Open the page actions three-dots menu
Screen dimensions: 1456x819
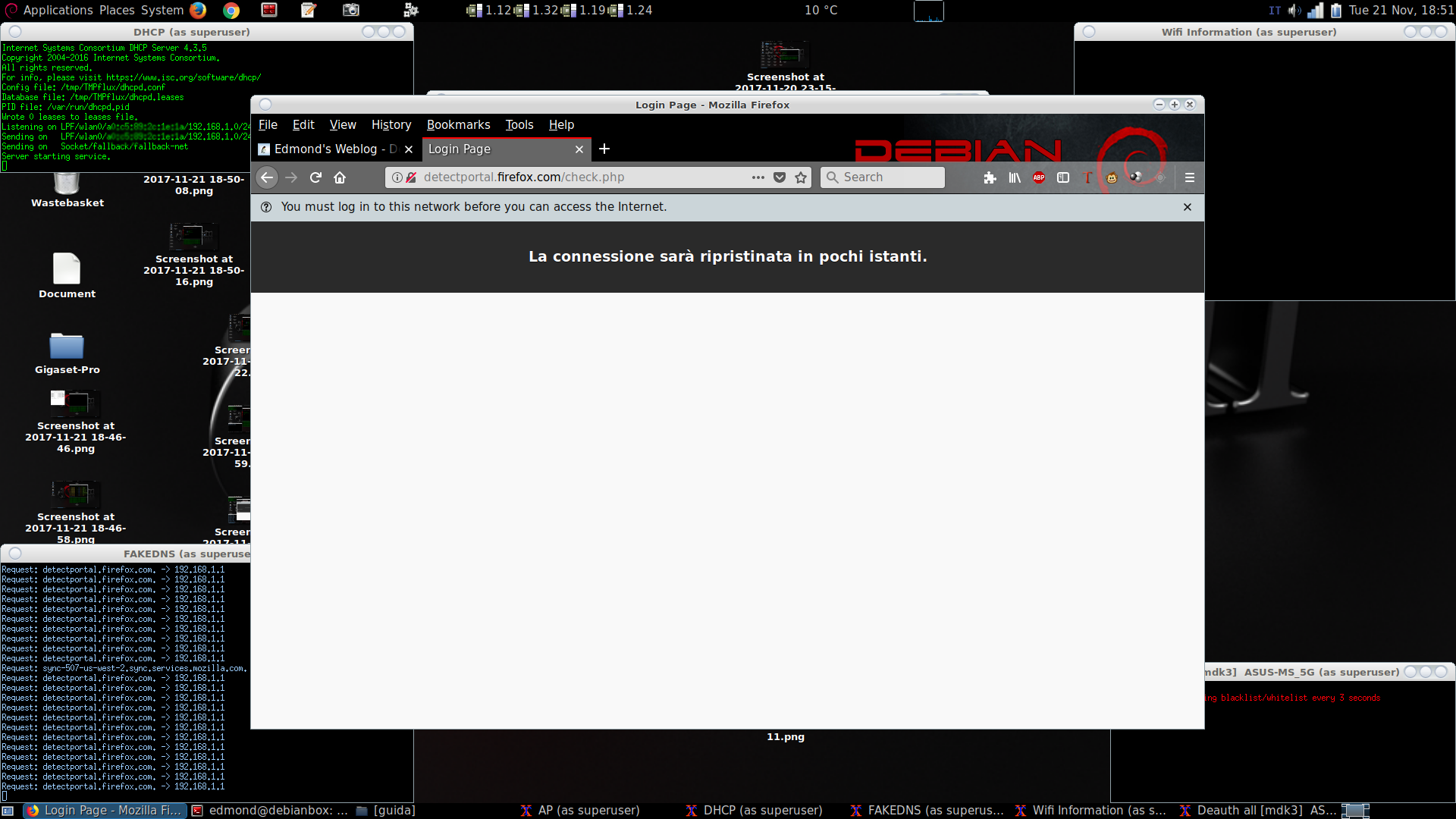758,177
